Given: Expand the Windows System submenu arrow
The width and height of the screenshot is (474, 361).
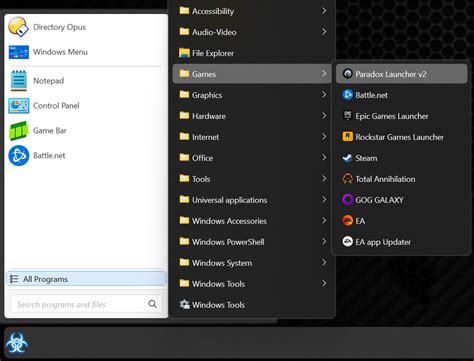Looking at the screenshot, I should pyautogui.click(x=324, y=263).
